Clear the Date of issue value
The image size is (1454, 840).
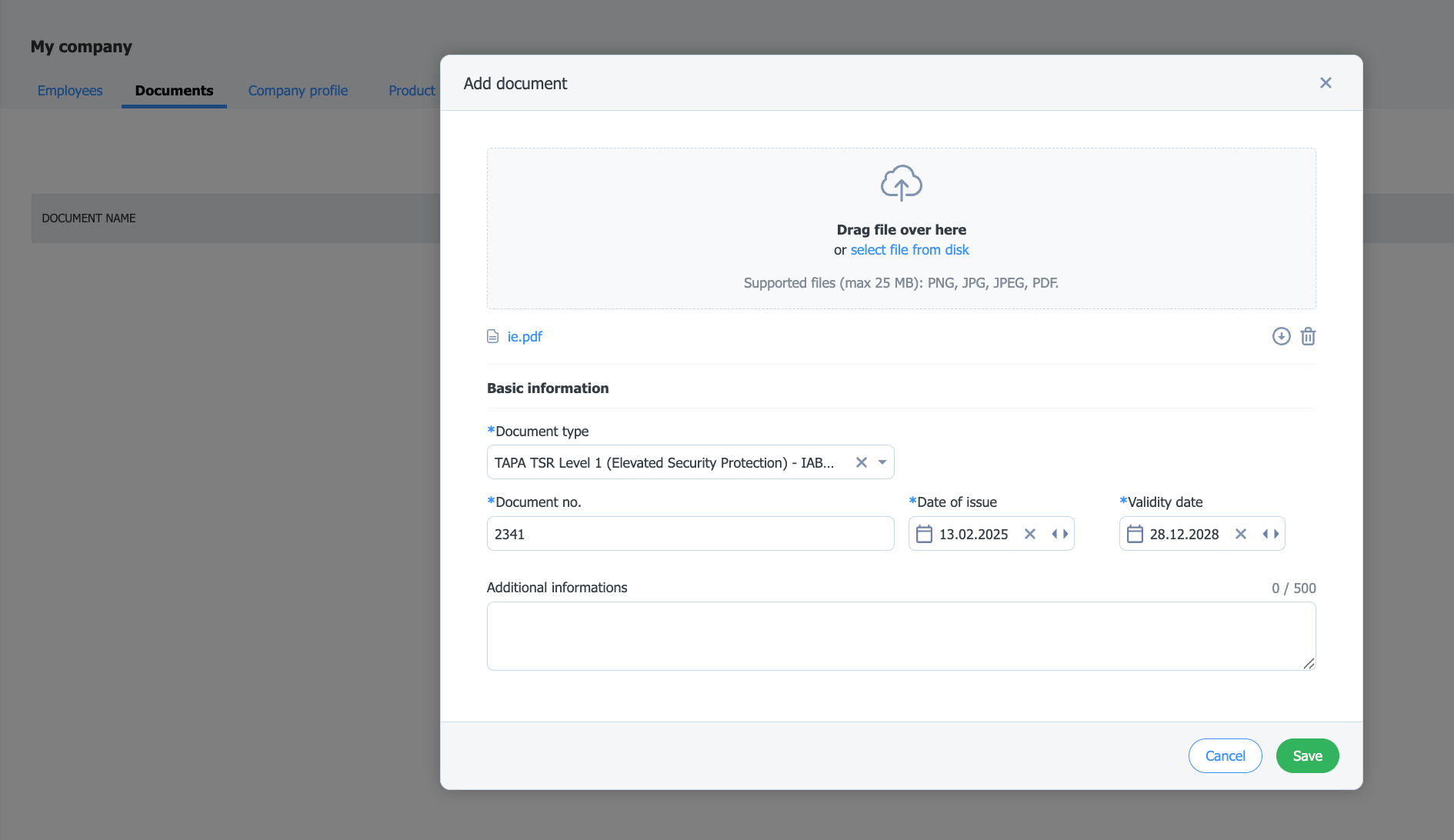[1030, 534]
